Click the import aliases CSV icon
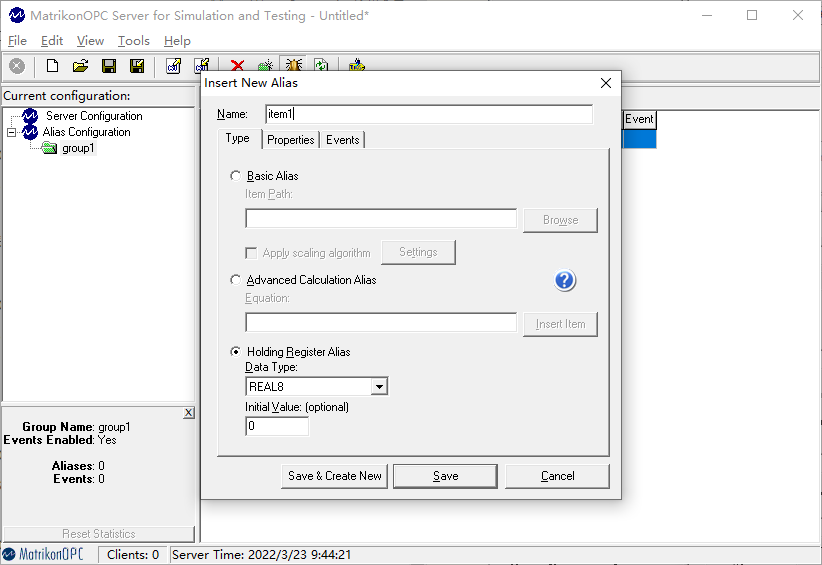This screenshot has width=822, height=565. point(202,65)
